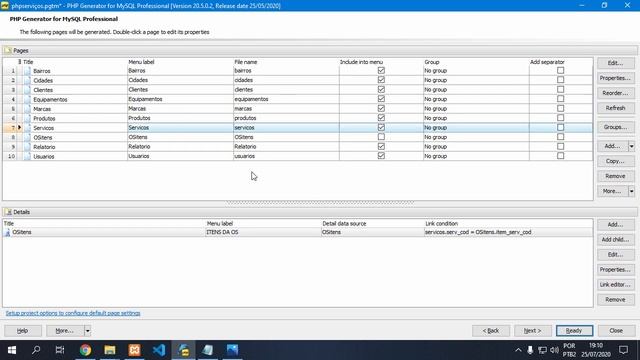This screenshot has height=360, width=640.
Task: Open Setup project options link
Action: tap(73, 313)
